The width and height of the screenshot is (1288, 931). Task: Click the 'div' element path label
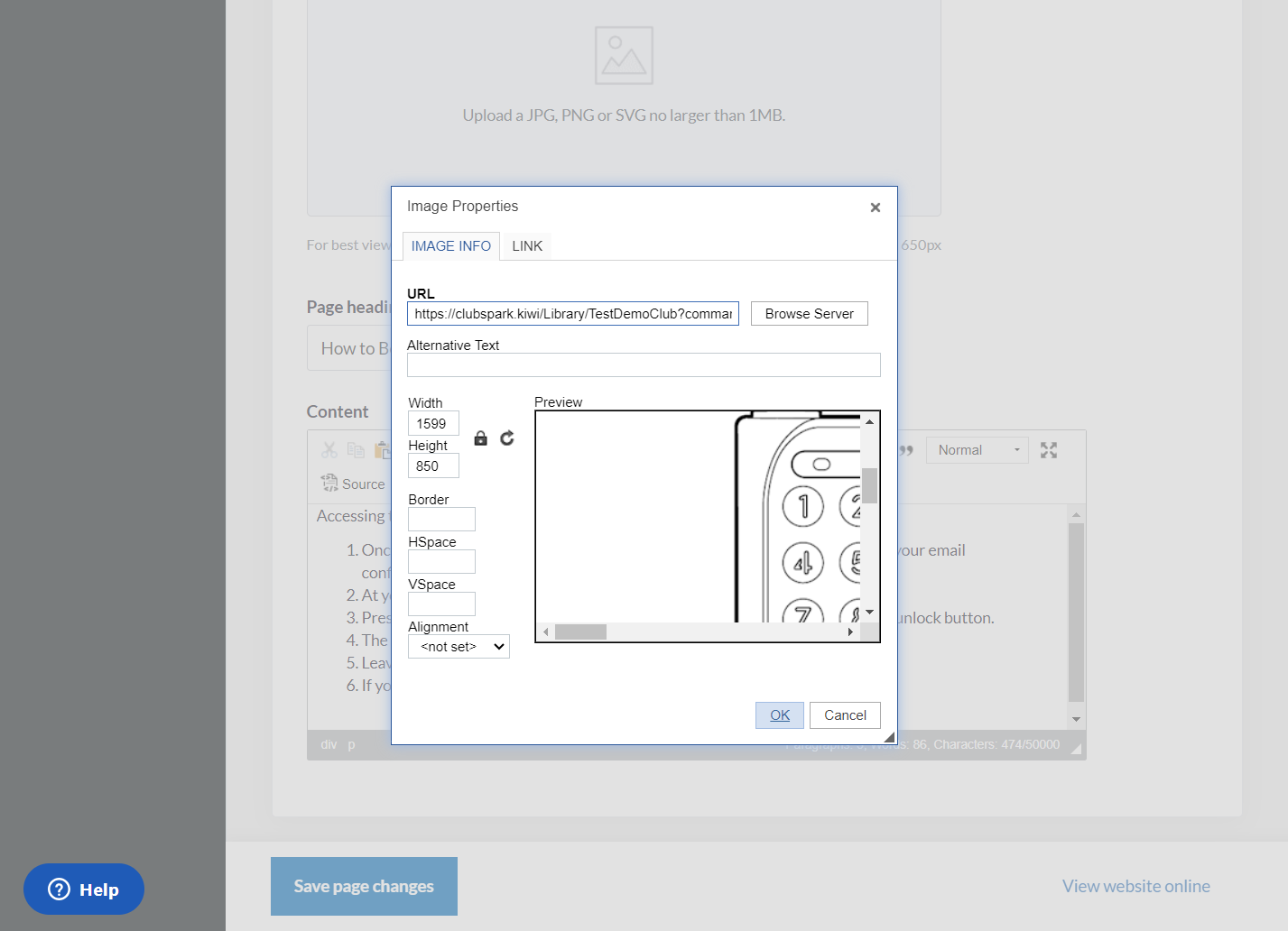tap(329, 744)
